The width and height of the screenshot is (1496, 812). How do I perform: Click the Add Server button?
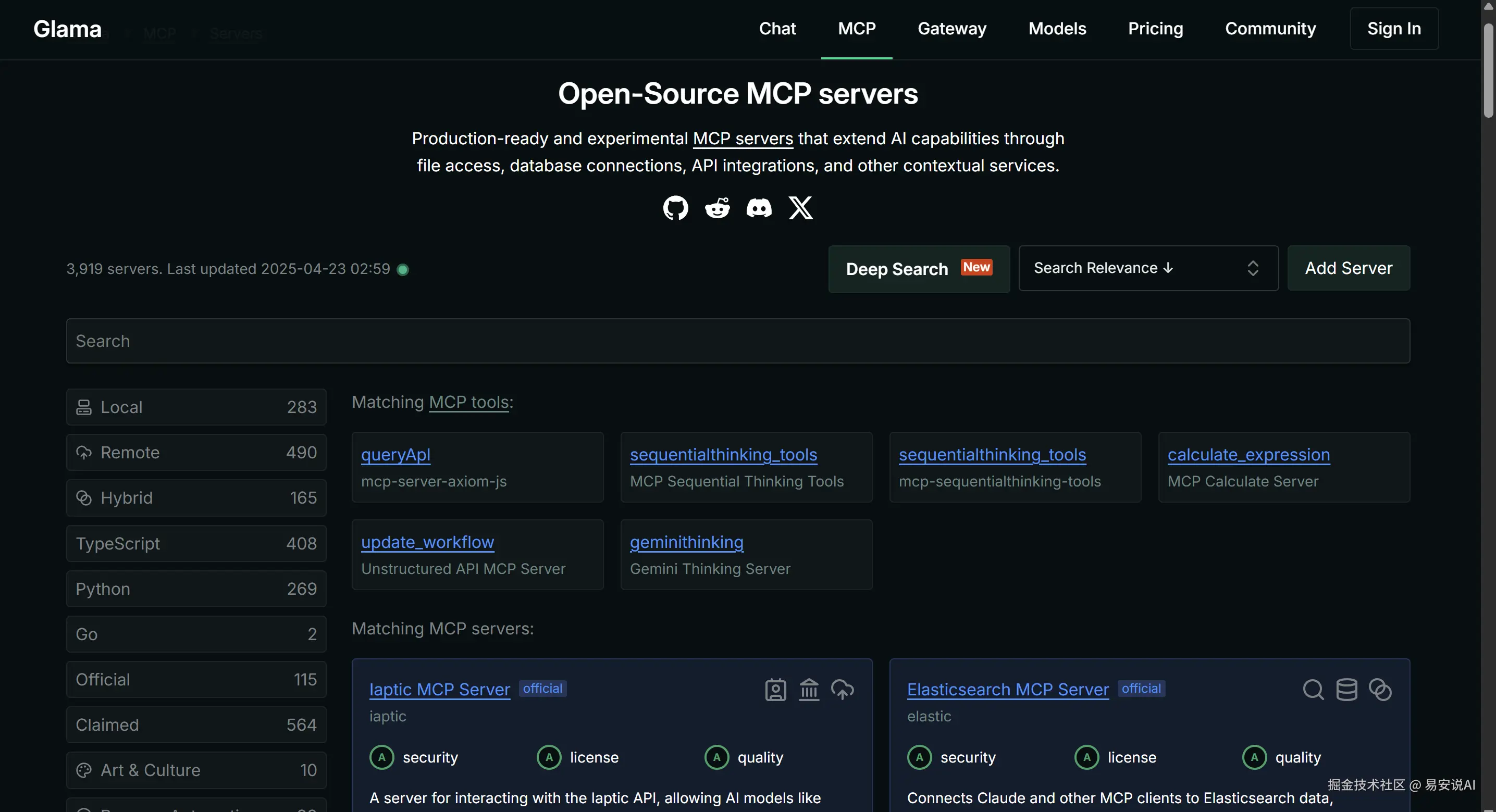click(1349, 268)
